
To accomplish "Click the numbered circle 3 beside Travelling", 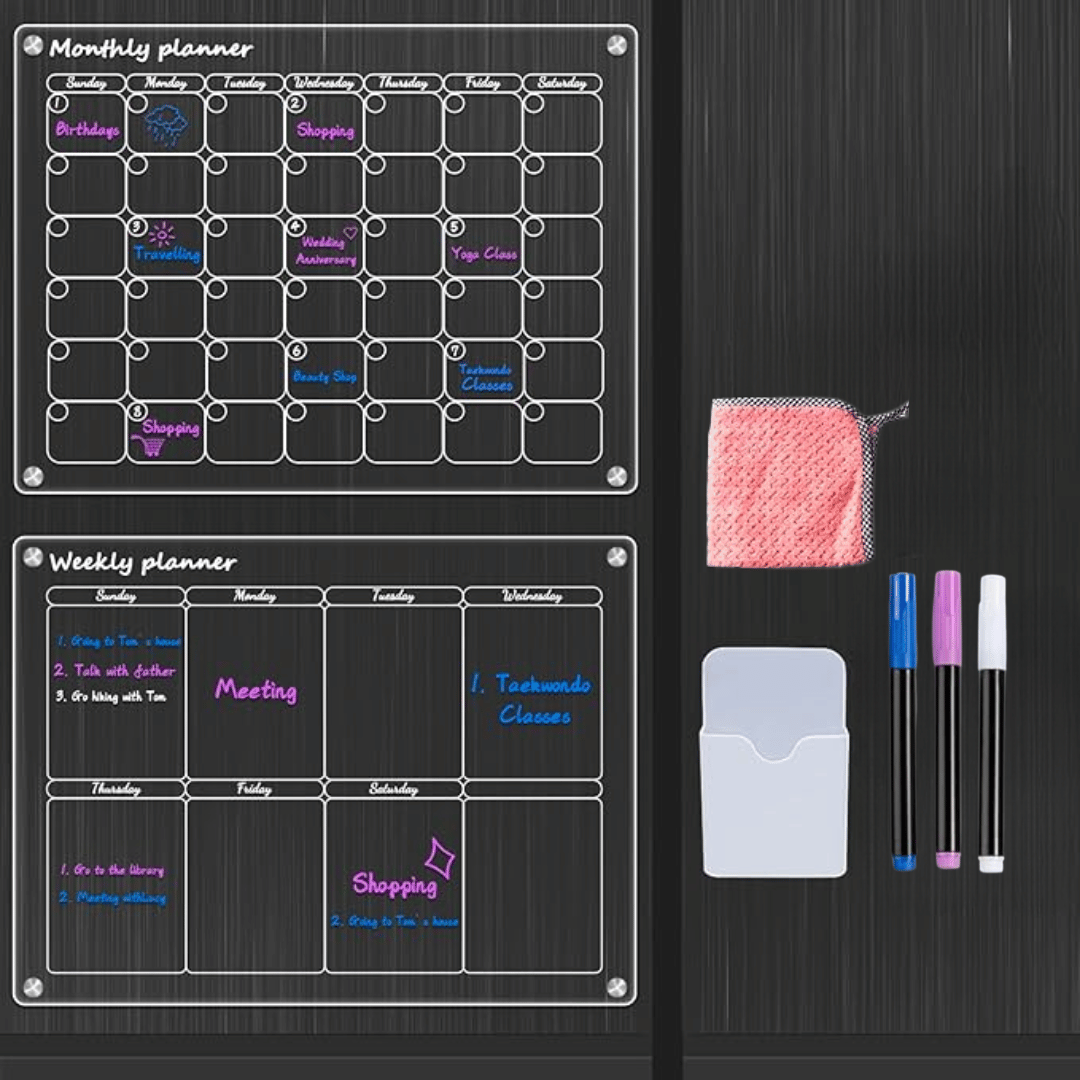I will tap(137, 227).
